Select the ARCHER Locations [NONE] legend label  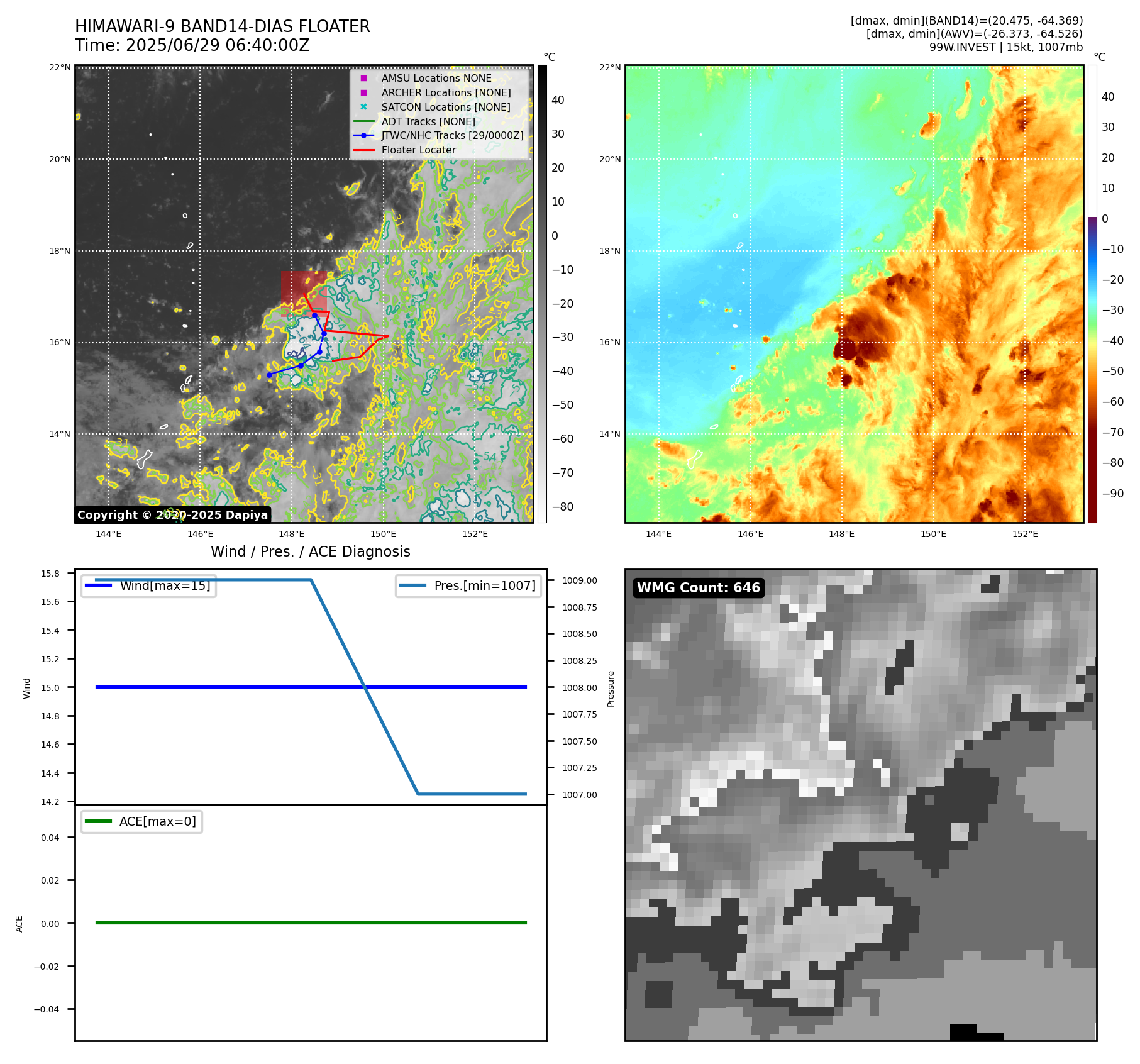tap(446, 92)
